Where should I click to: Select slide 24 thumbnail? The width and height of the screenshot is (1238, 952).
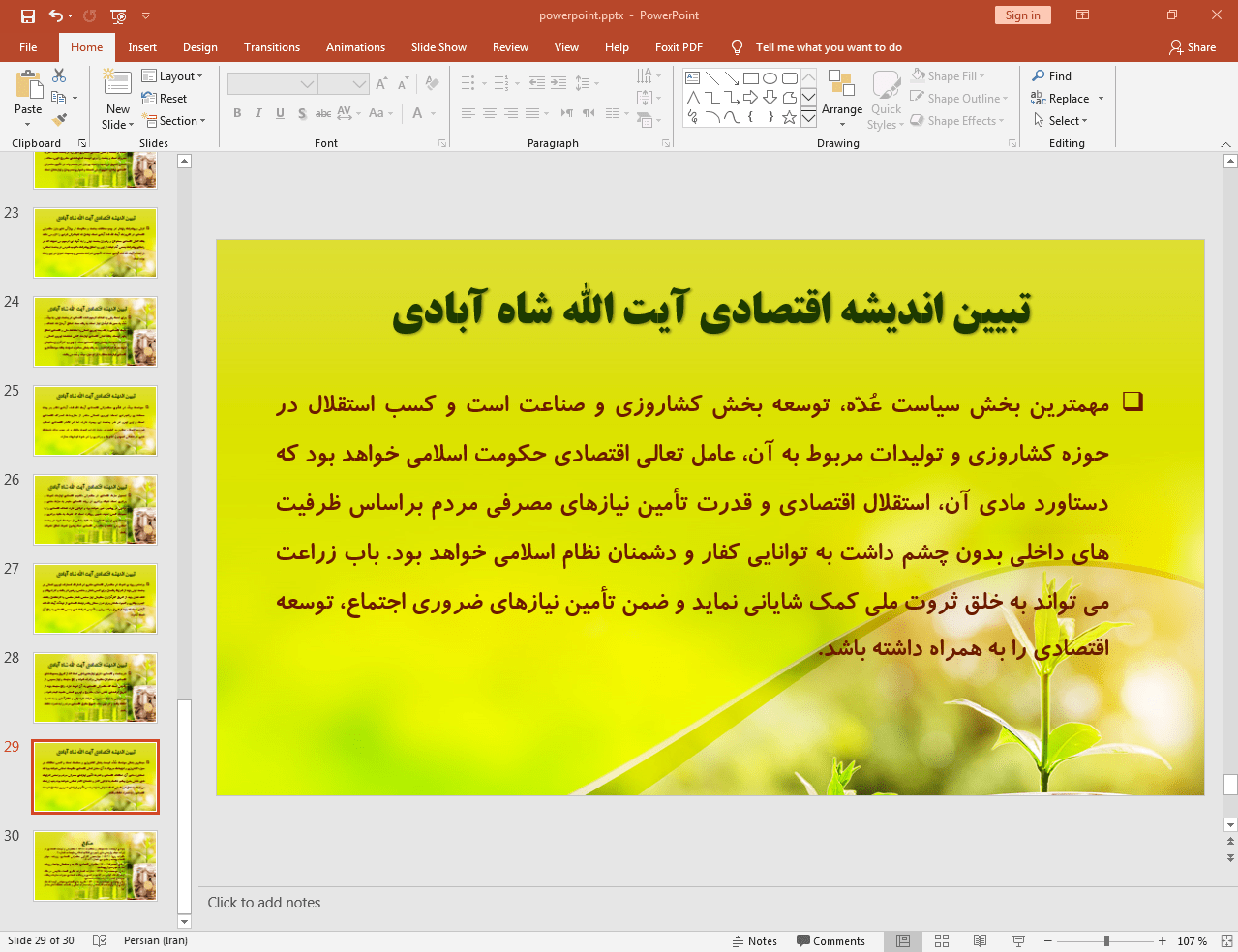pos(95,332)
